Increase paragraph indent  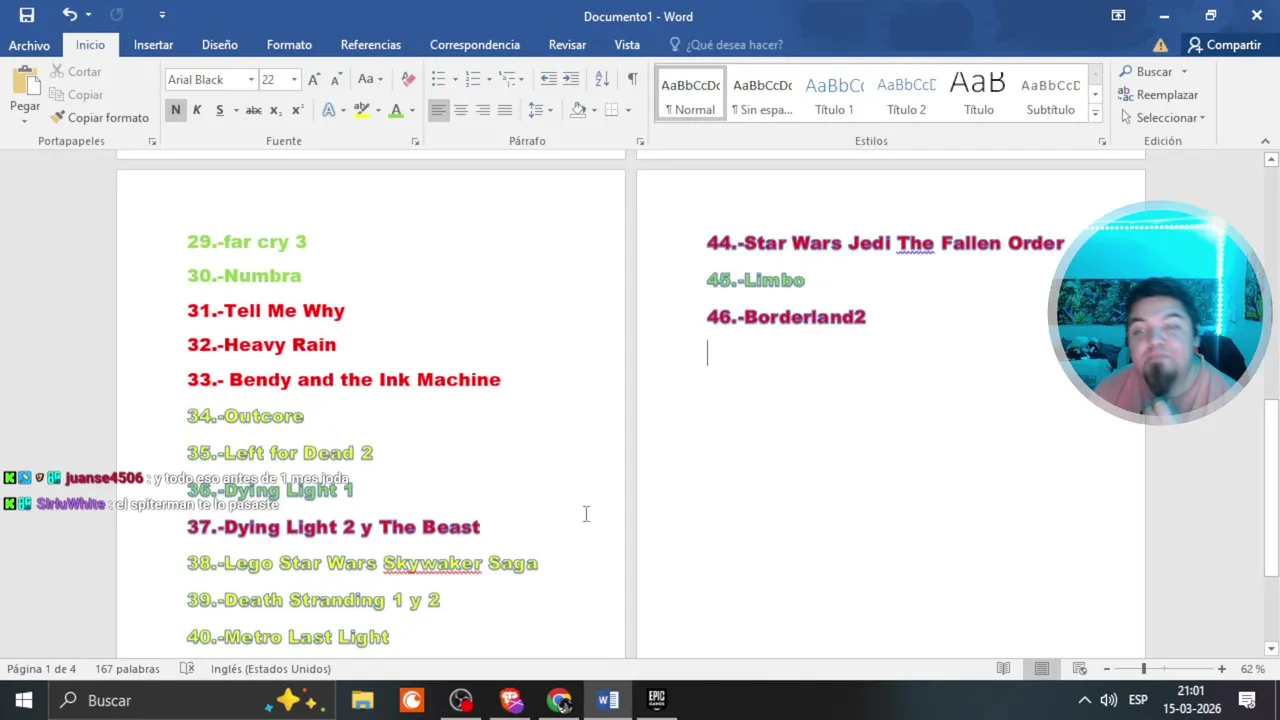tap(570, 79)
